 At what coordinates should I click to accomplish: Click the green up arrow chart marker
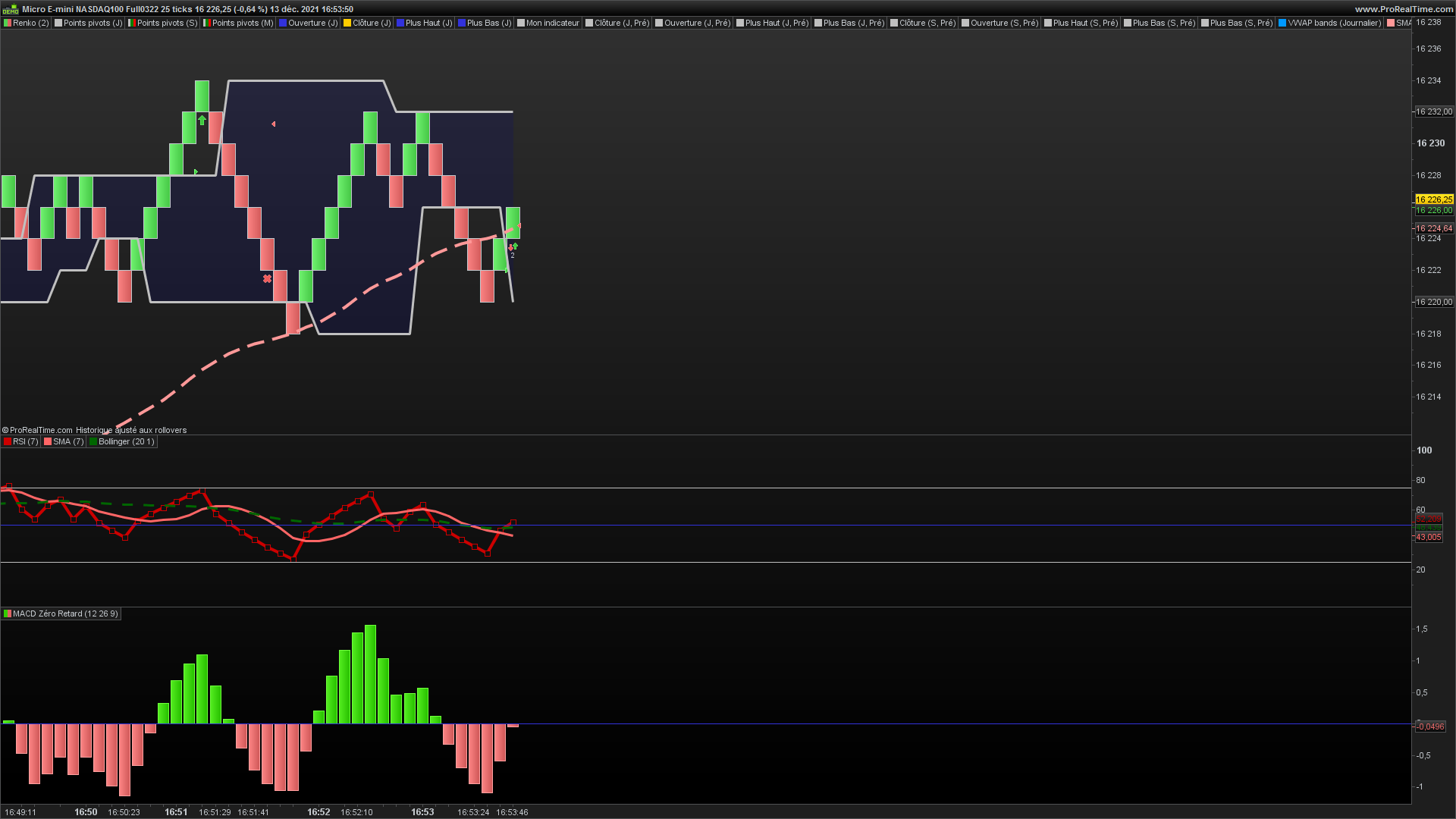tap(202, 121)
